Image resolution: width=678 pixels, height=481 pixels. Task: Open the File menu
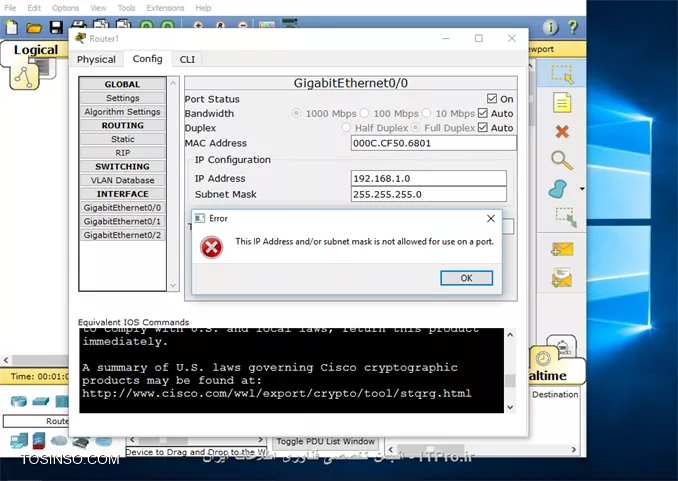10,8
